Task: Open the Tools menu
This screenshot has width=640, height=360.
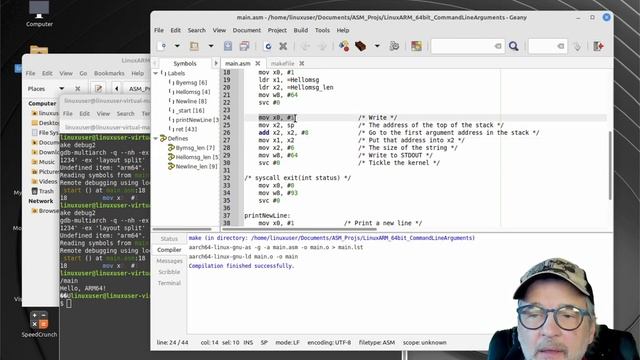Action: point(322,30)
